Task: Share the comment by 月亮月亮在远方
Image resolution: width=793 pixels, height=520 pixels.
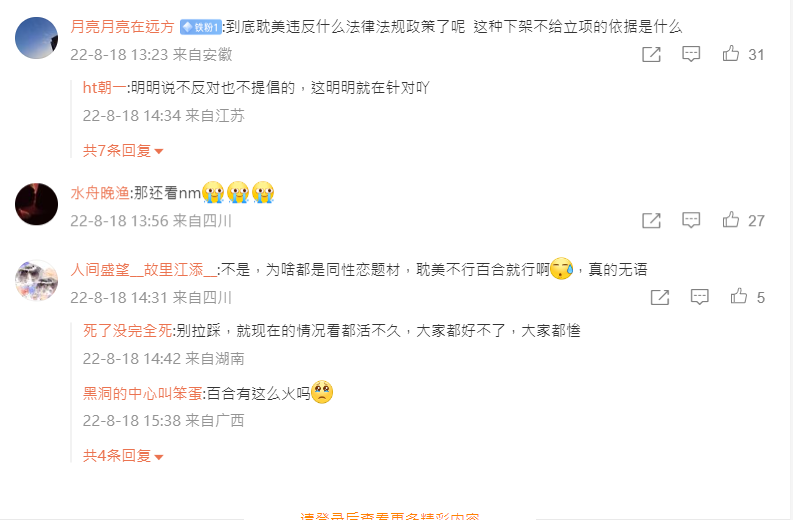Action: (651, 54)
